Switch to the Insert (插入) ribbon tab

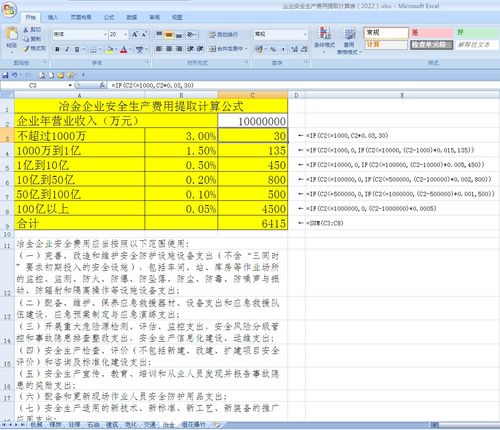click(53, 17)
